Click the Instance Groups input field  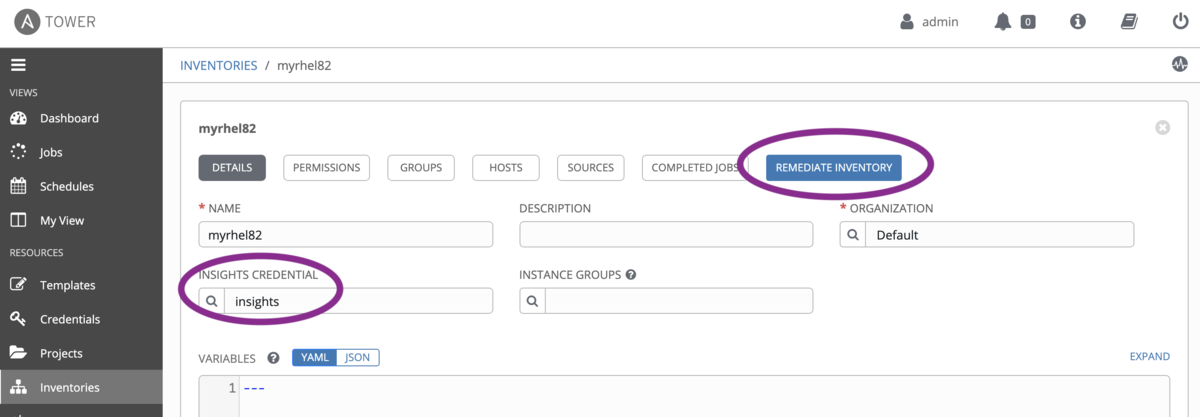pos(679,301)
